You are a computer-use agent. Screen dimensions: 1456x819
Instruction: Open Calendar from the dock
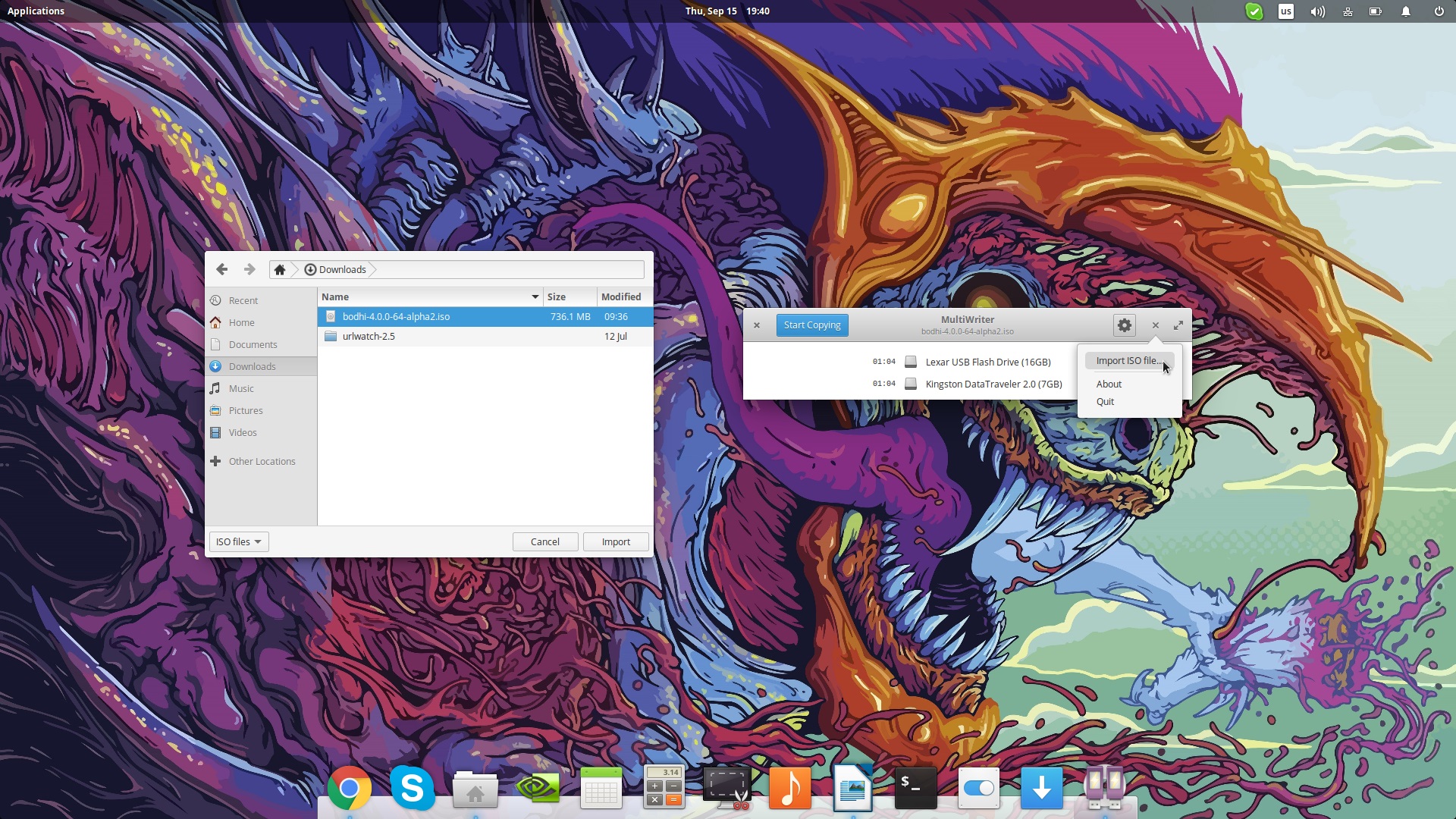point(601,789)
